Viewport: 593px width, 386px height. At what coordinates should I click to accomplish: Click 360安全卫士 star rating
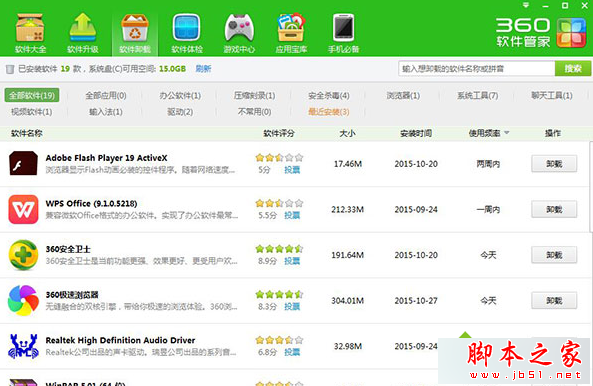point(279,249)
